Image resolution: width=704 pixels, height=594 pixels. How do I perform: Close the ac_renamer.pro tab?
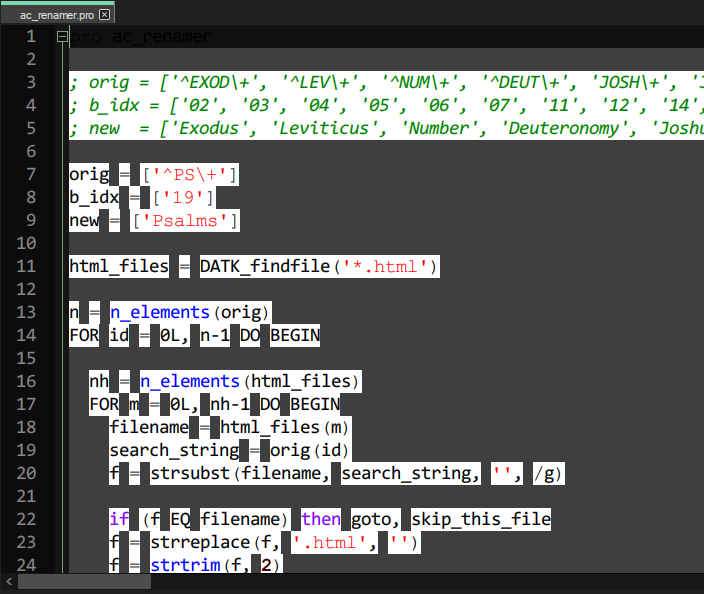tap(104, 15)
